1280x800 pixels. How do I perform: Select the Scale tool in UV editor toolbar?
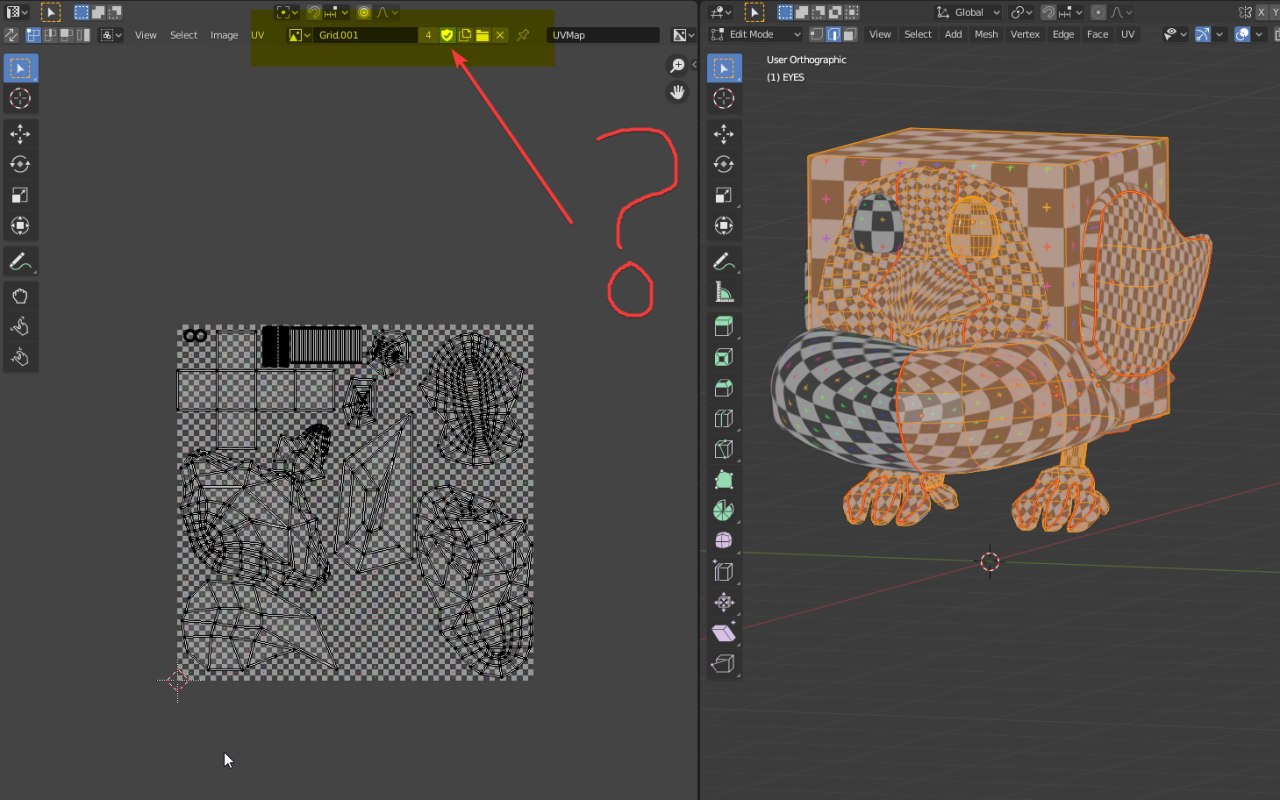pos(20,195)
